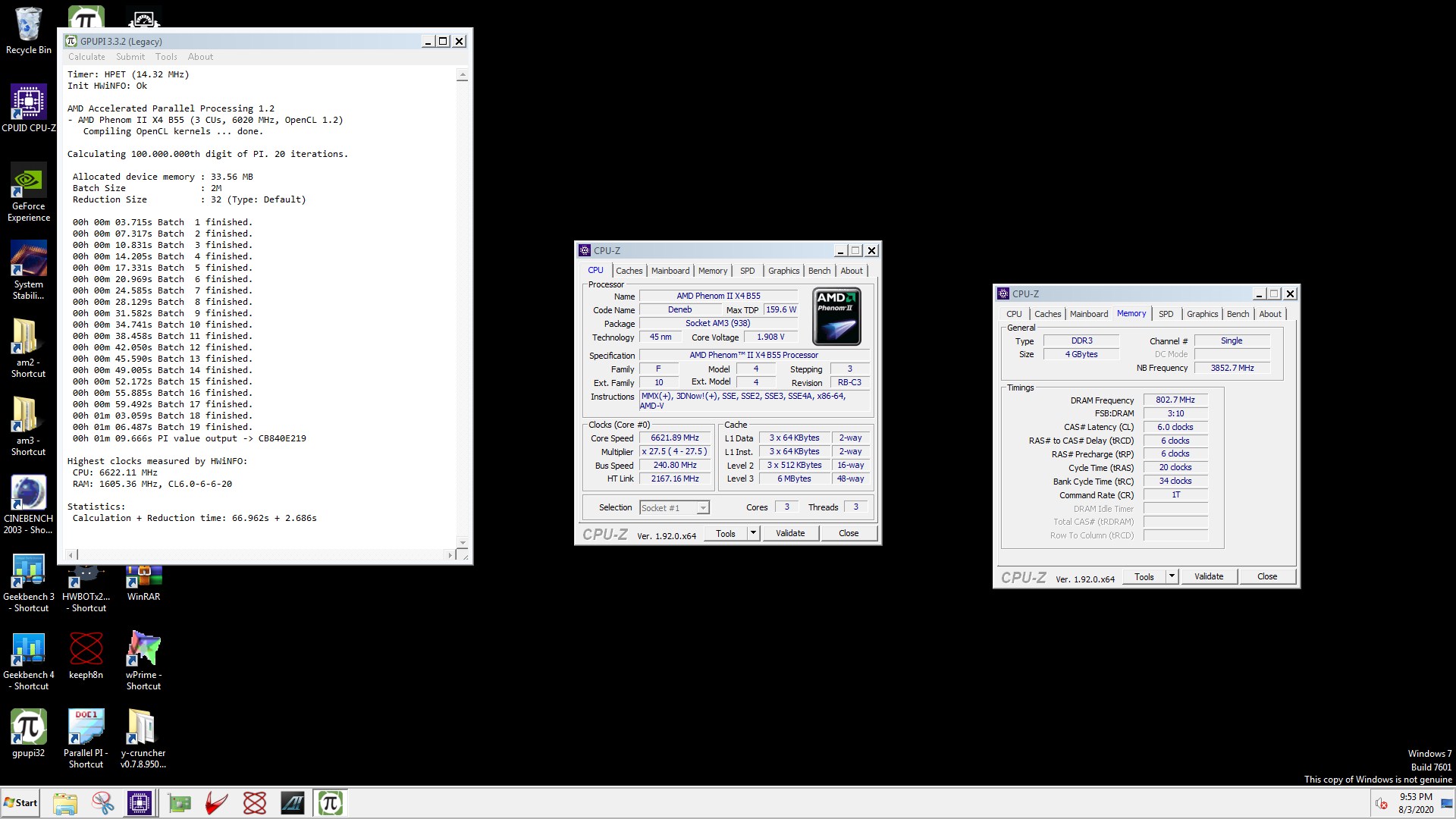1456x819 pixels.
Task: Click Close button in right CPU-Z
Action: [1267, 576]
